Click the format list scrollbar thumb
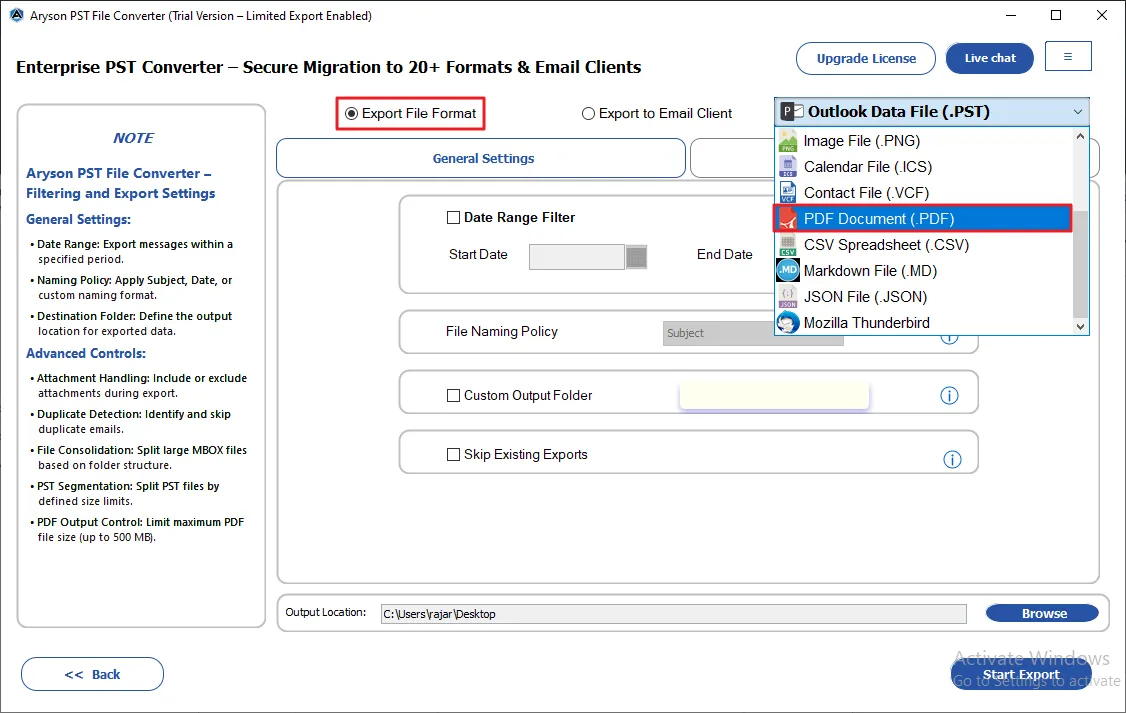The image size is (1126, 713). [x=1080, y=264]
